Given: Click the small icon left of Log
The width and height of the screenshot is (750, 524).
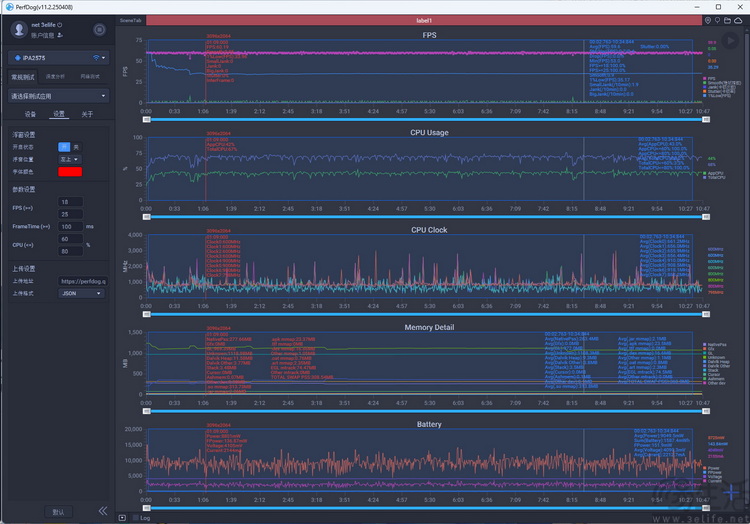Looking at the screenshot, I should point(122,518).
